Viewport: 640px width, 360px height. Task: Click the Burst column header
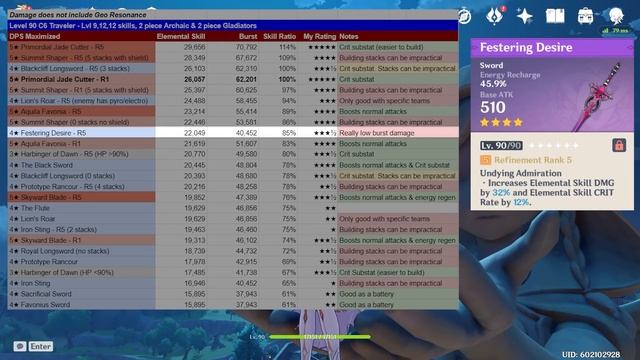tap(248, 36)
